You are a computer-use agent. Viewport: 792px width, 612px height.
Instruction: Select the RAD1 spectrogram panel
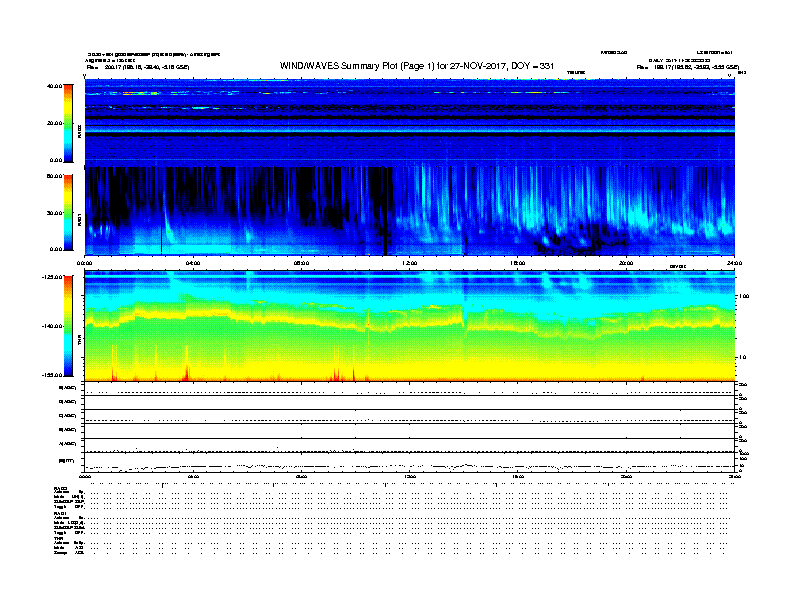pyautogui.click(x=410, y=211)
